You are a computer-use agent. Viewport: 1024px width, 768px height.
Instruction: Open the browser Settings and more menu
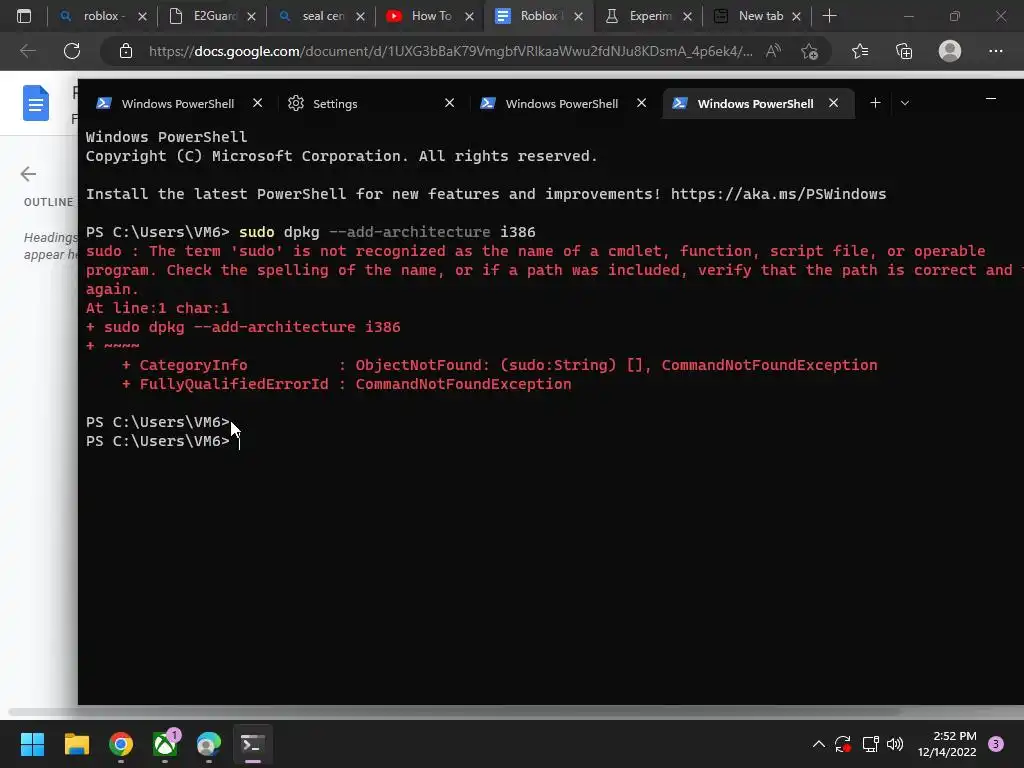tap(995, 51)
